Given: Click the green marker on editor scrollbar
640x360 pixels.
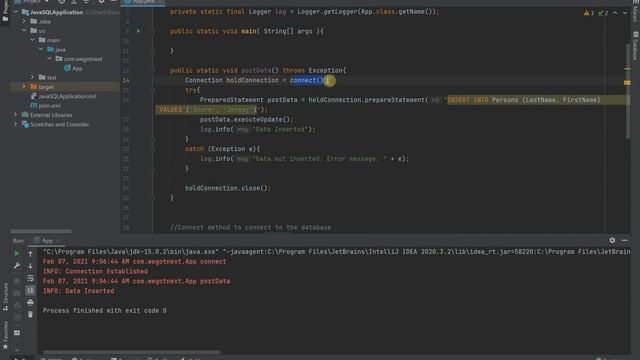Looking at the screenshot, I should (627, 69).
